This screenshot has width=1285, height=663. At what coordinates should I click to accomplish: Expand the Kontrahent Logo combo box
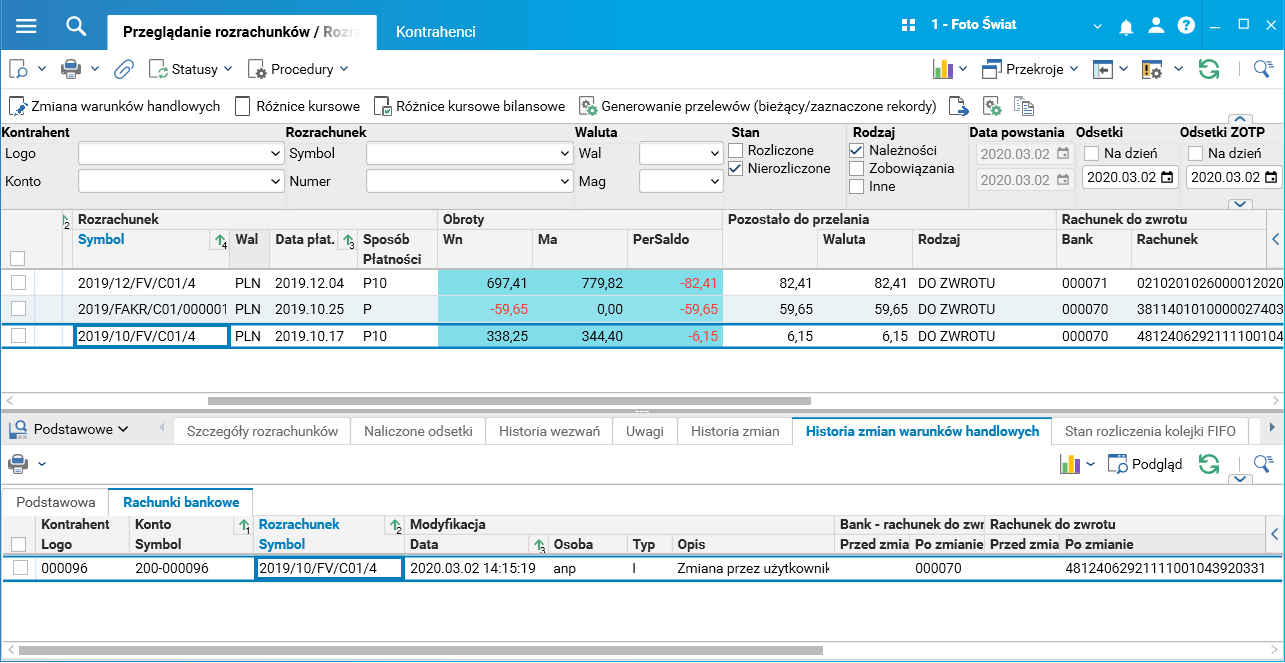(275, 154)
